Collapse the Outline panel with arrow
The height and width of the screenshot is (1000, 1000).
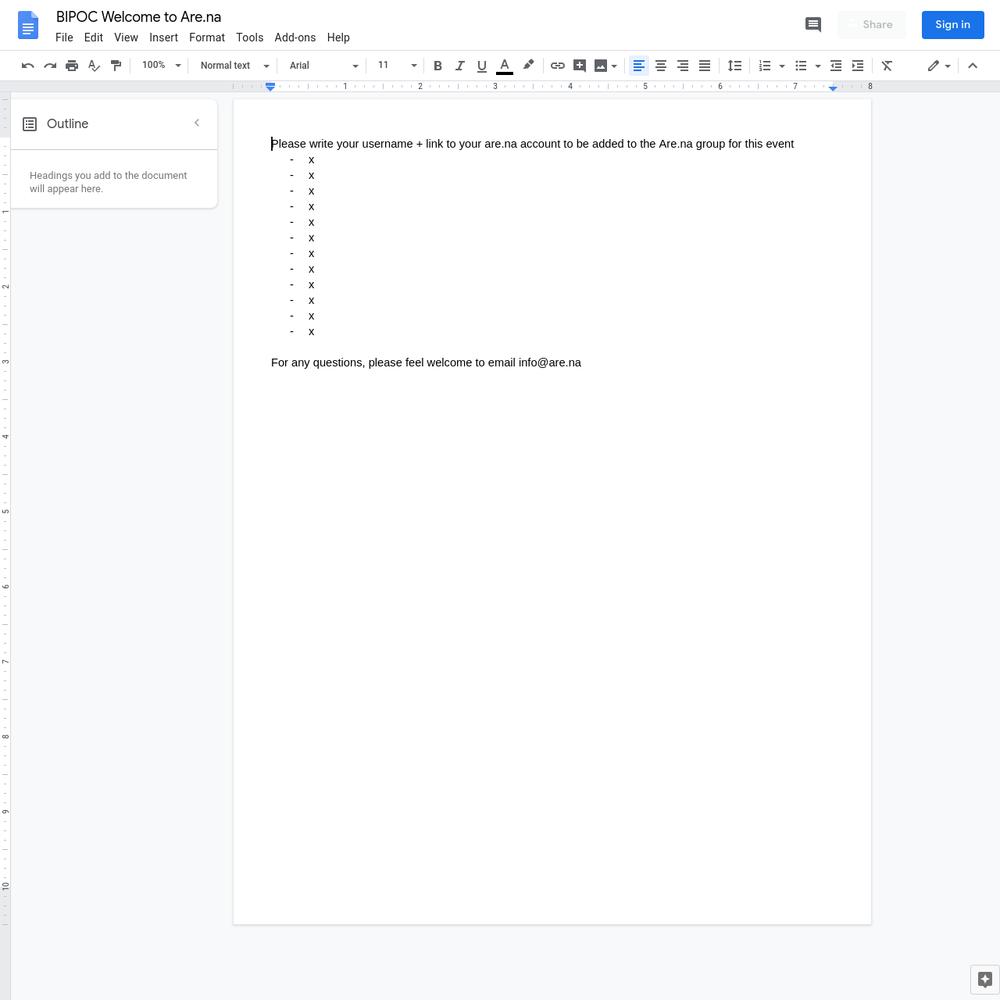click(197, 123)
